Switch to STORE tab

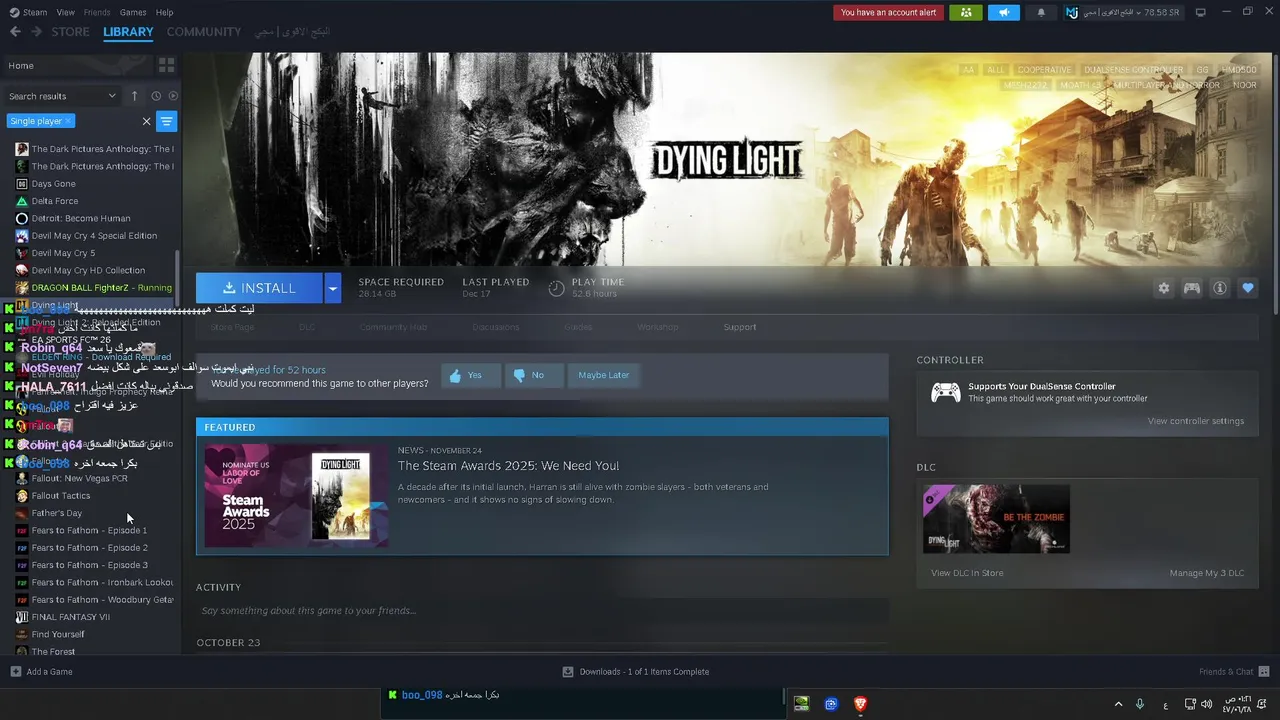click(71, 32)
